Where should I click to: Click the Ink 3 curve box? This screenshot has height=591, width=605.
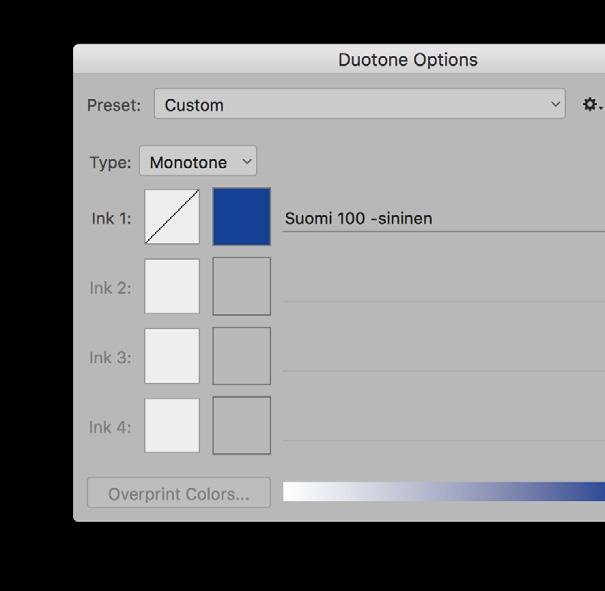tap(172, 356)
